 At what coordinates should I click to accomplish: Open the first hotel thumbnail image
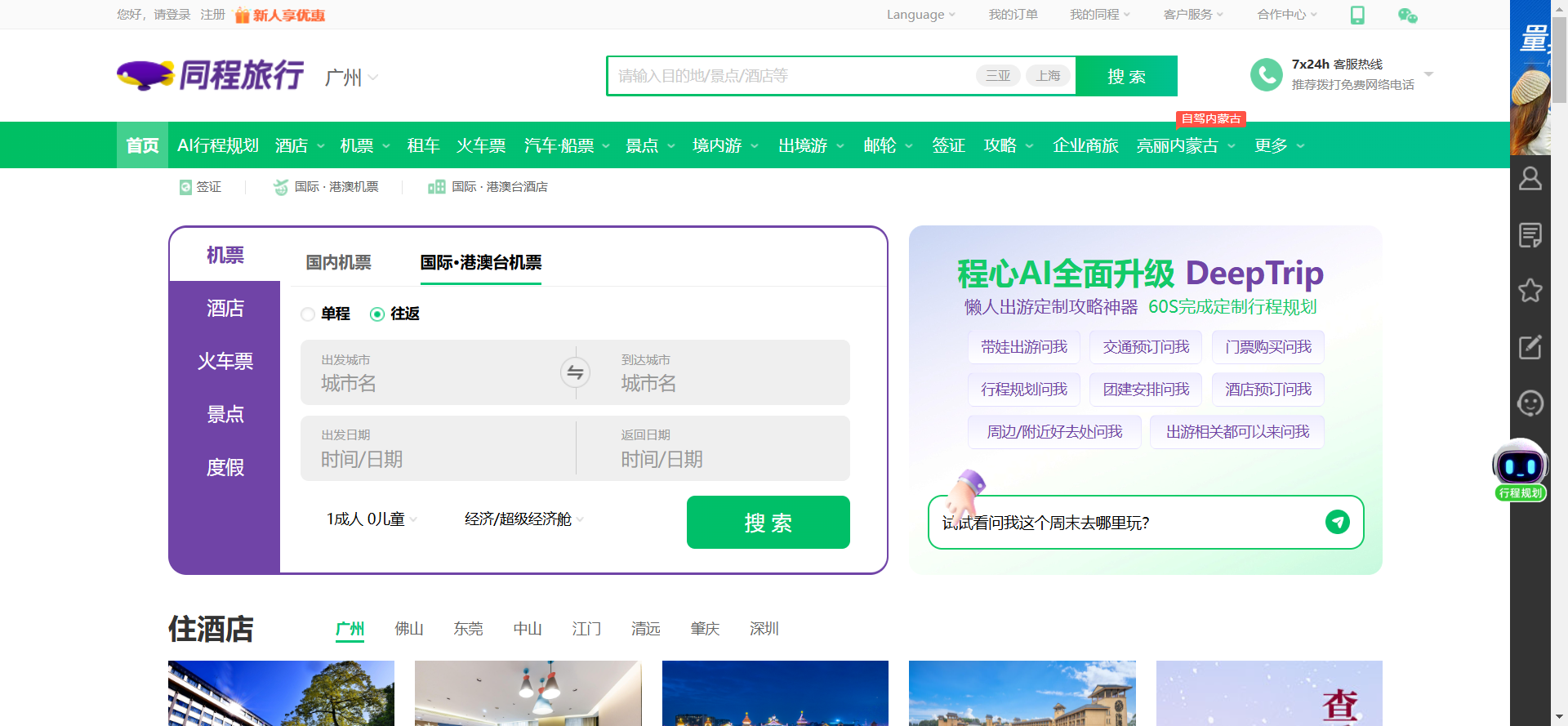click(x=281, y=693)
